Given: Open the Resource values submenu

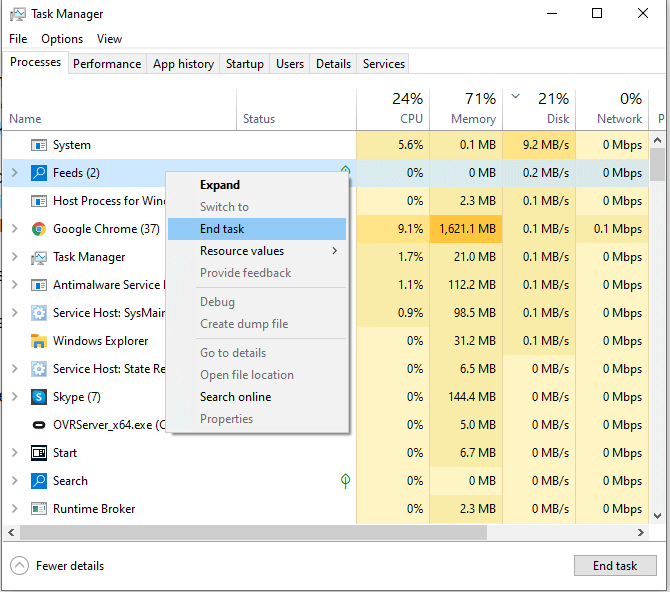Looking at the screenshot, I should (257, 251).
